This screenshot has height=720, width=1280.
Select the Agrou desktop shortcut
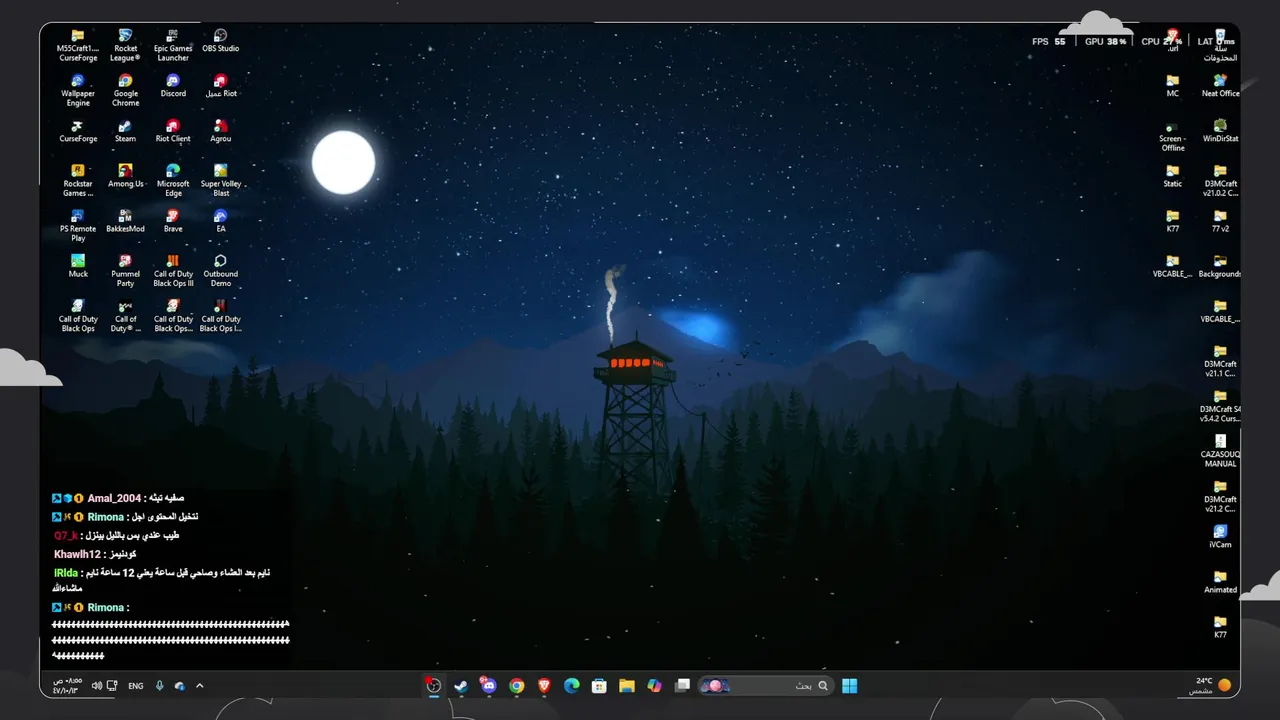pos(221,131)
